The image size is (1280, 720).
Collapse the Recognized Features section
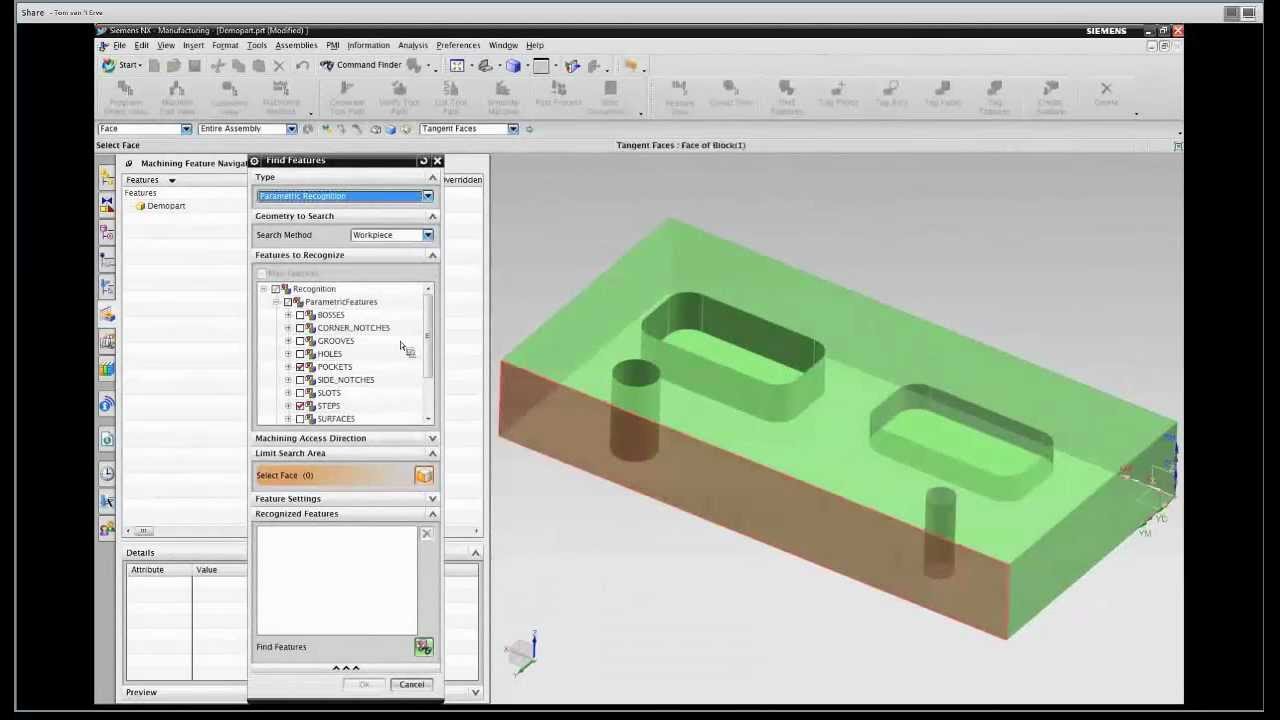point(432,514)
